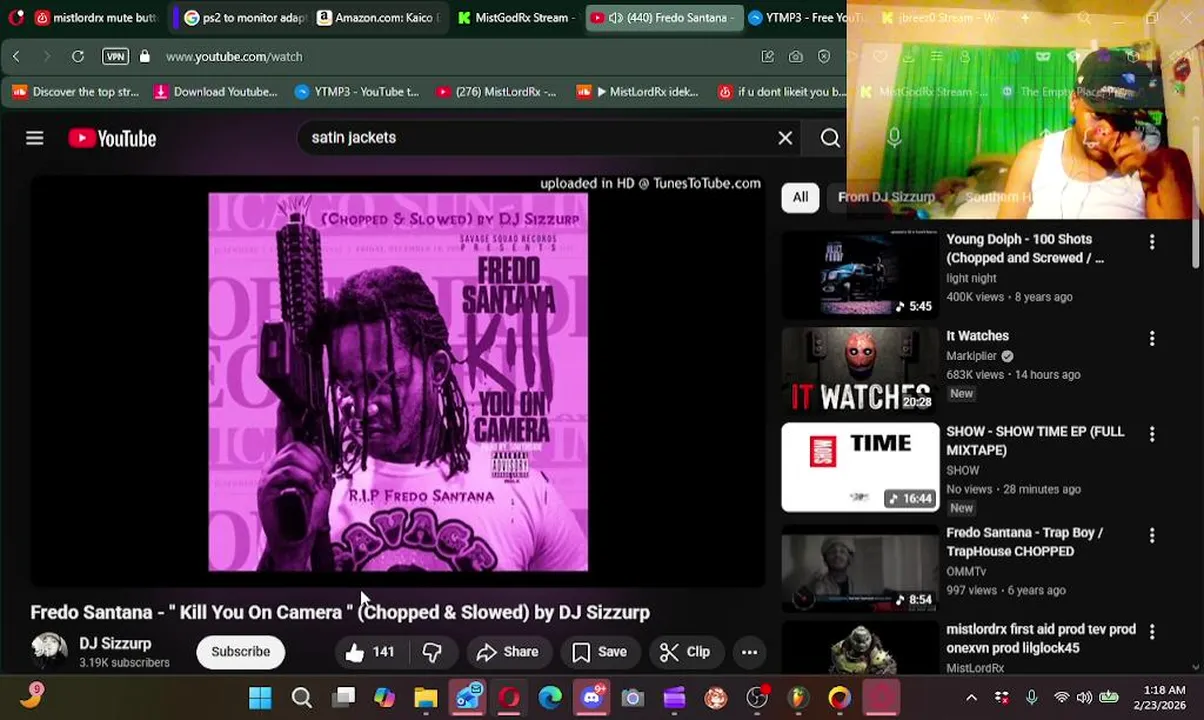Click the Kill You On Camera video player

click(x=398, y=382)
